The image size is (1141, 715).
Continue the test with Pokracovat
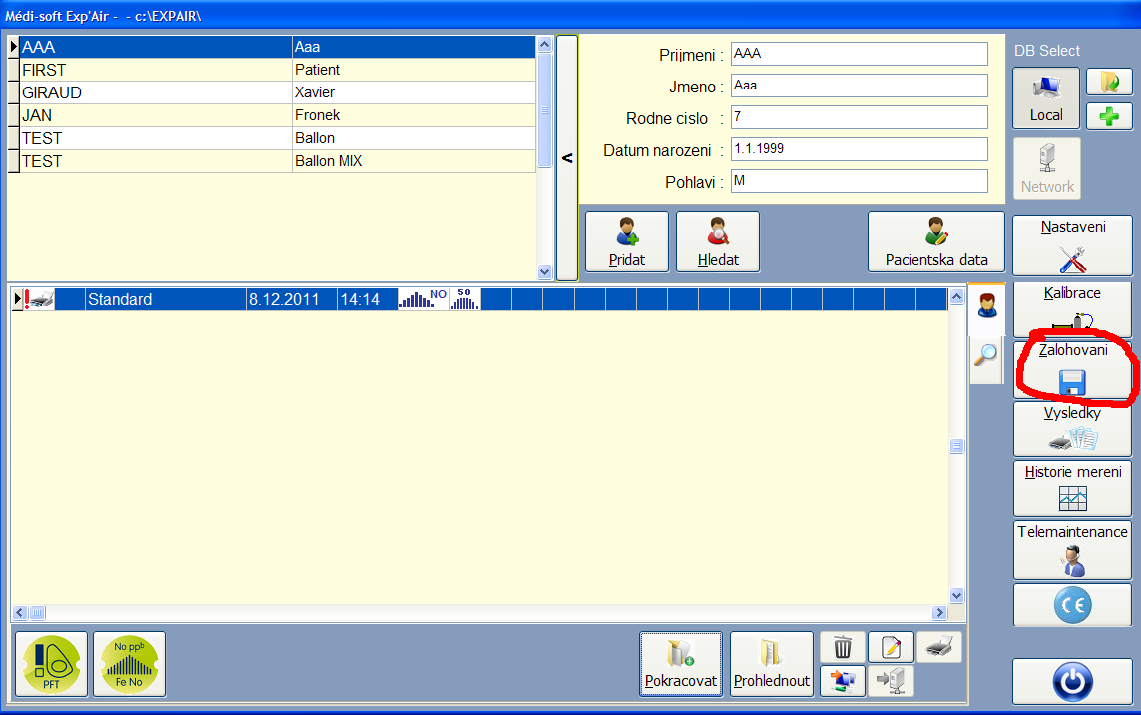[681, 664]
